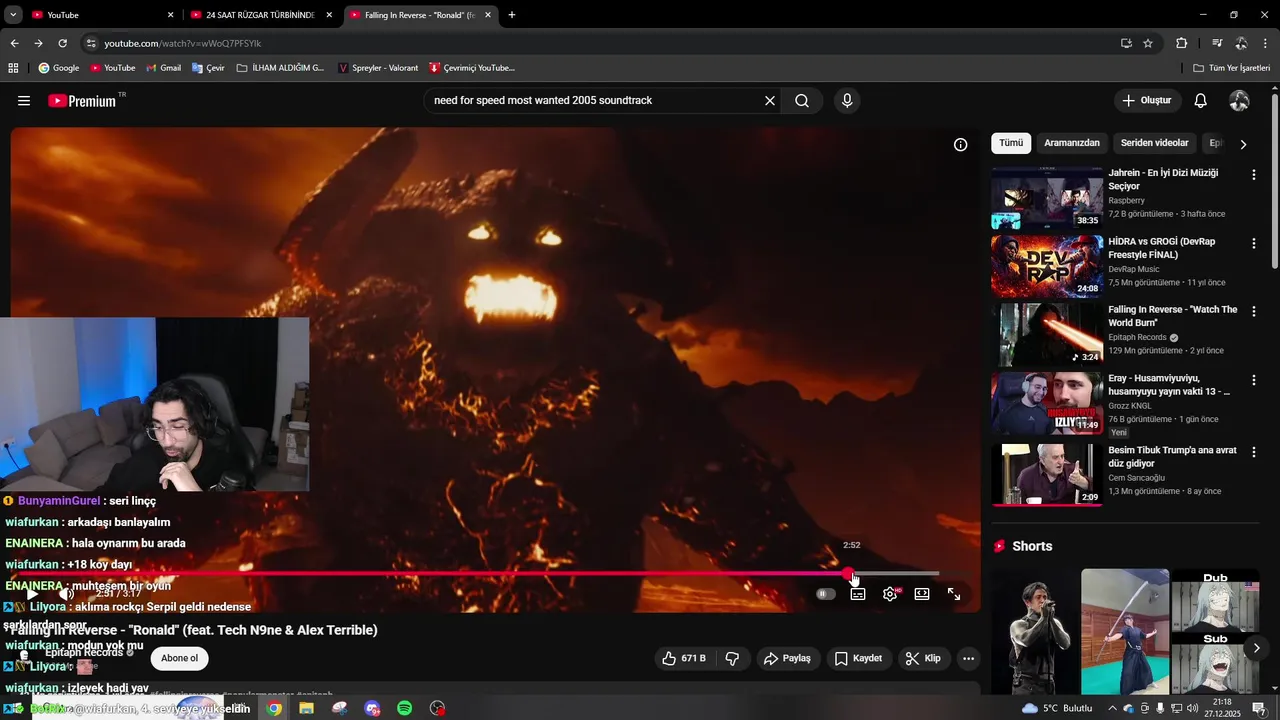Open the volume tray icon
This screenshot has height=720, width=1280.
pyautogui.click(x=1192, y=708)
